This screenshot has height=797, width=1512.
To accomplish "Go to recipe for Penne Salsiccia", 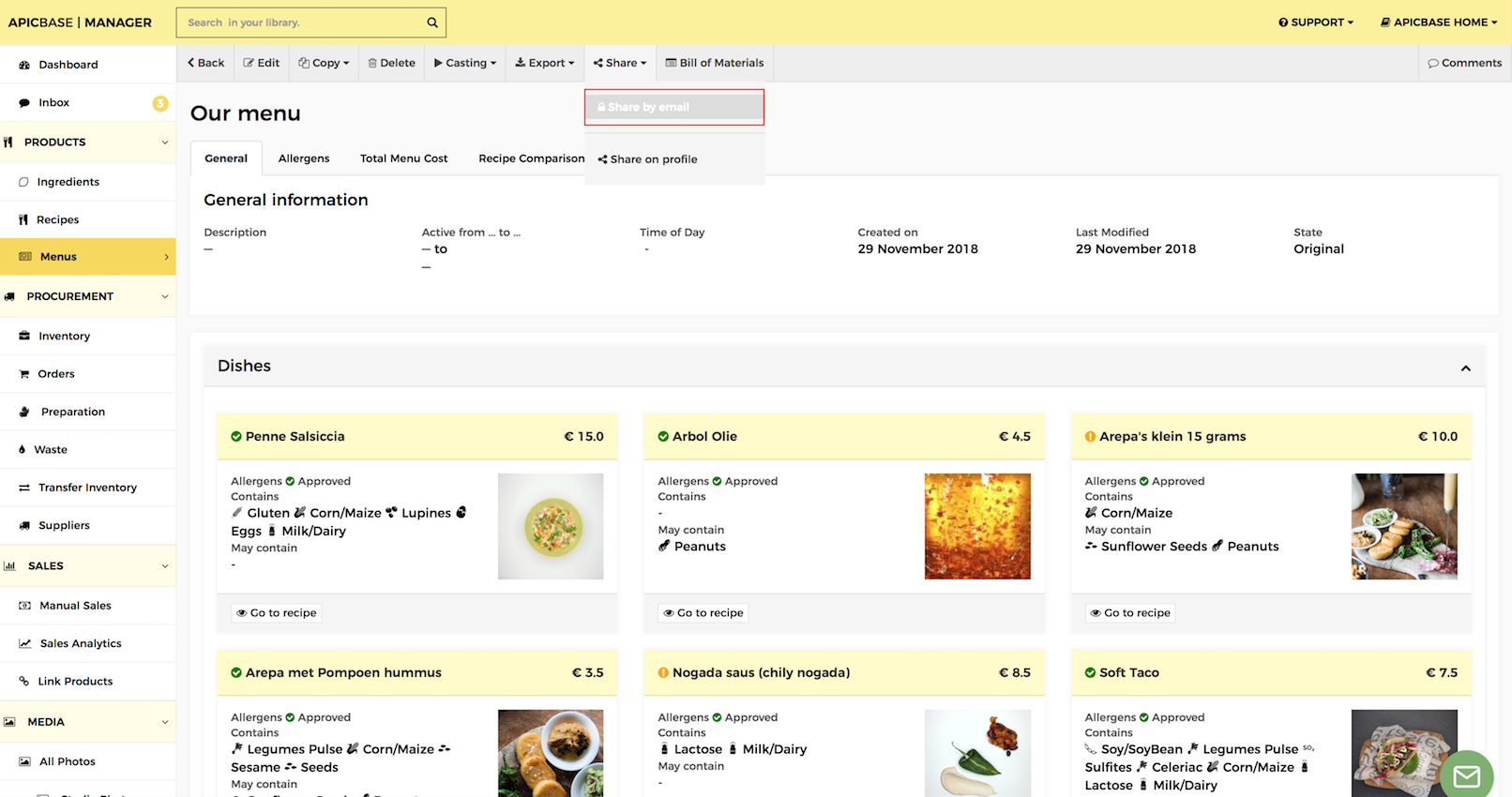I will pos(277,613).
